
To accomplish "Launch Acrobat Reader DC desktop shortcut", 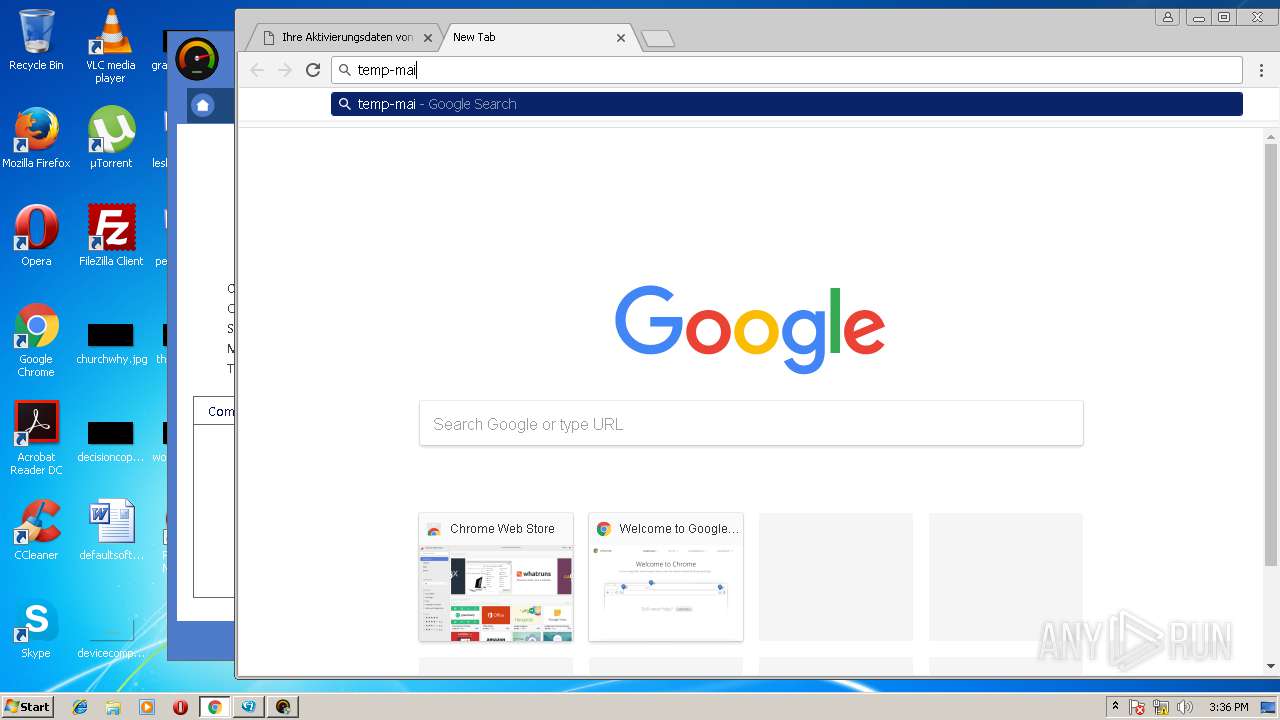I will (36, 438).
